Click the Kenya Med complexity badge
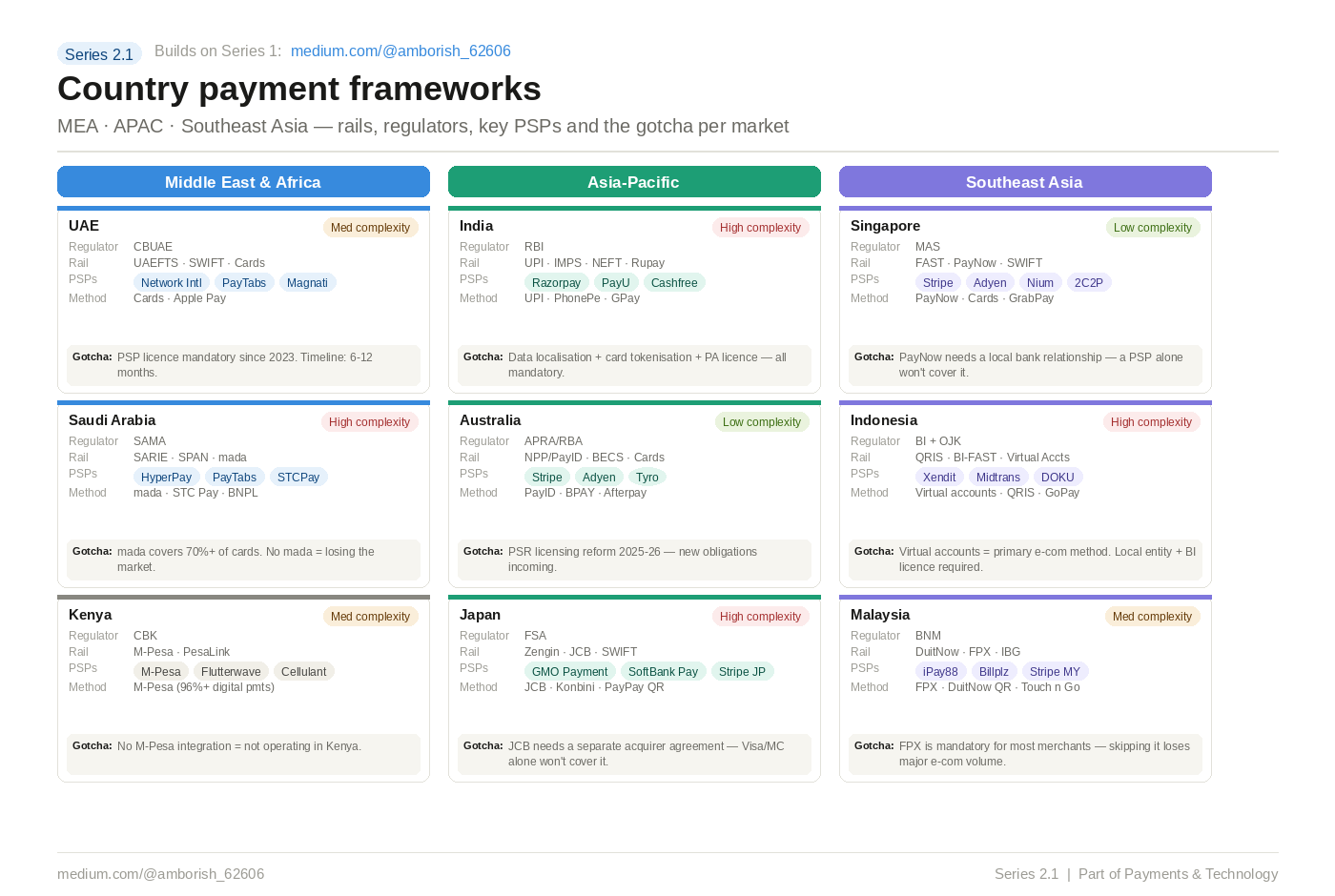 [x=370, y=617]
